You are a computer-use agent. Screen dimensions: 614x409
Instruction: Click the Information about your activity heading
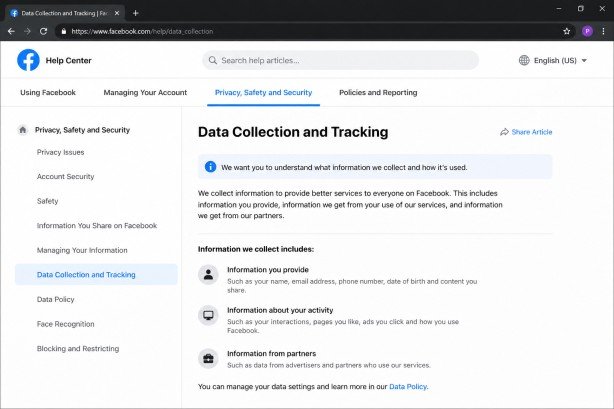click(280, 310)
